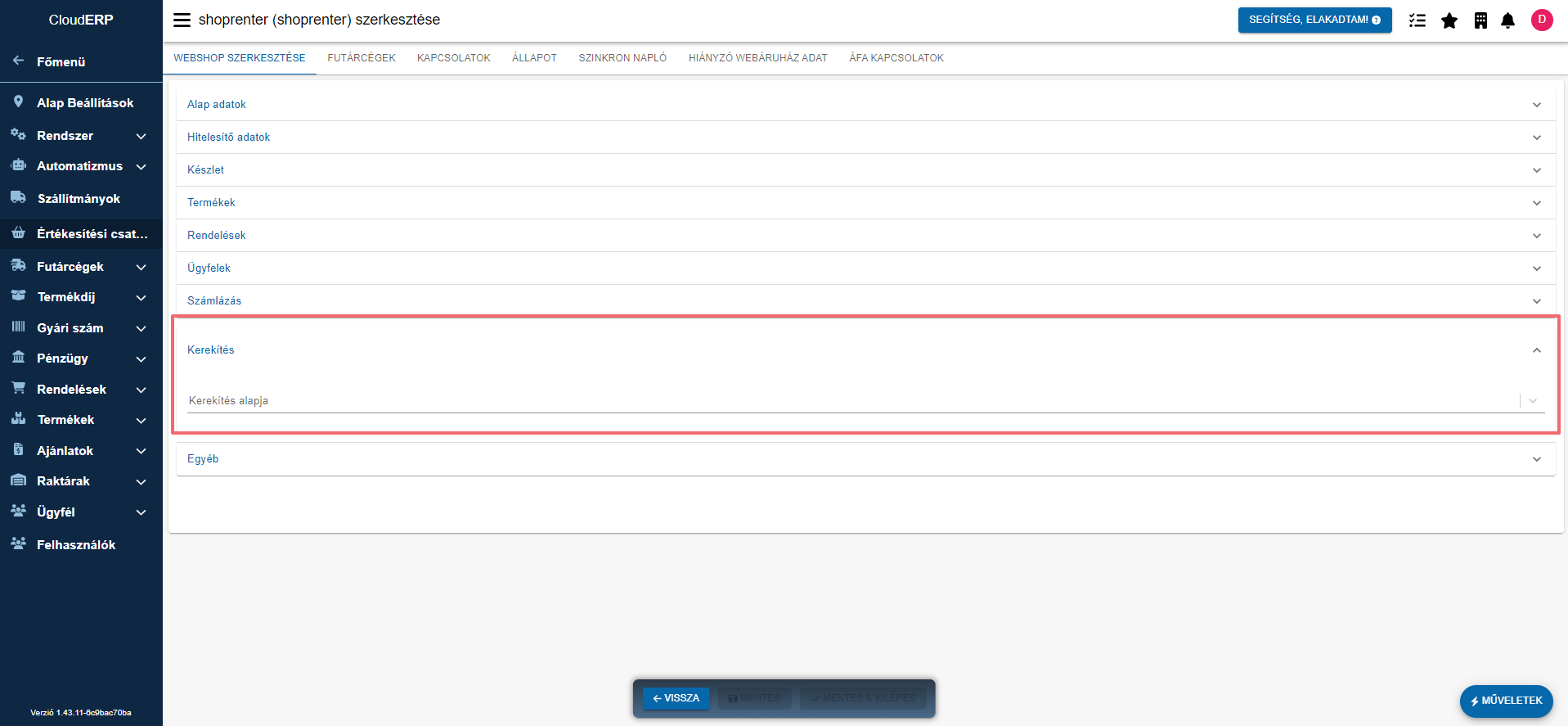1568x726 pixels.
Task: Switch to the Szinkron napló tab
Action: (622, 58)
